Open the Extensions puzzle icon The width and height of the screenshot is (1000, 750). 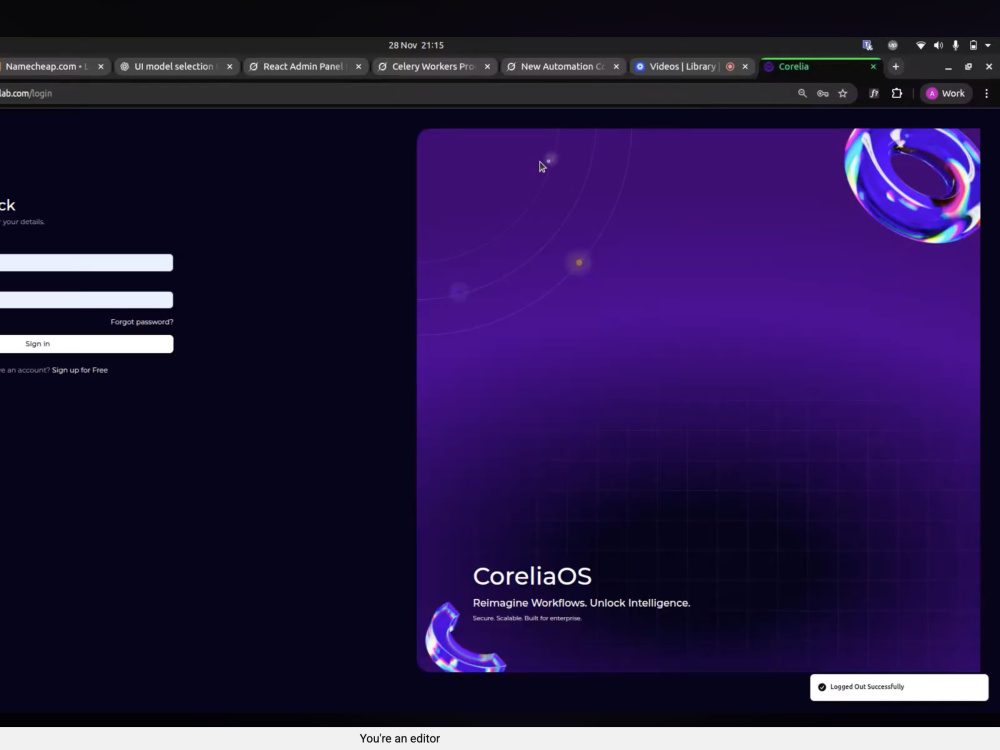point(897,93)
